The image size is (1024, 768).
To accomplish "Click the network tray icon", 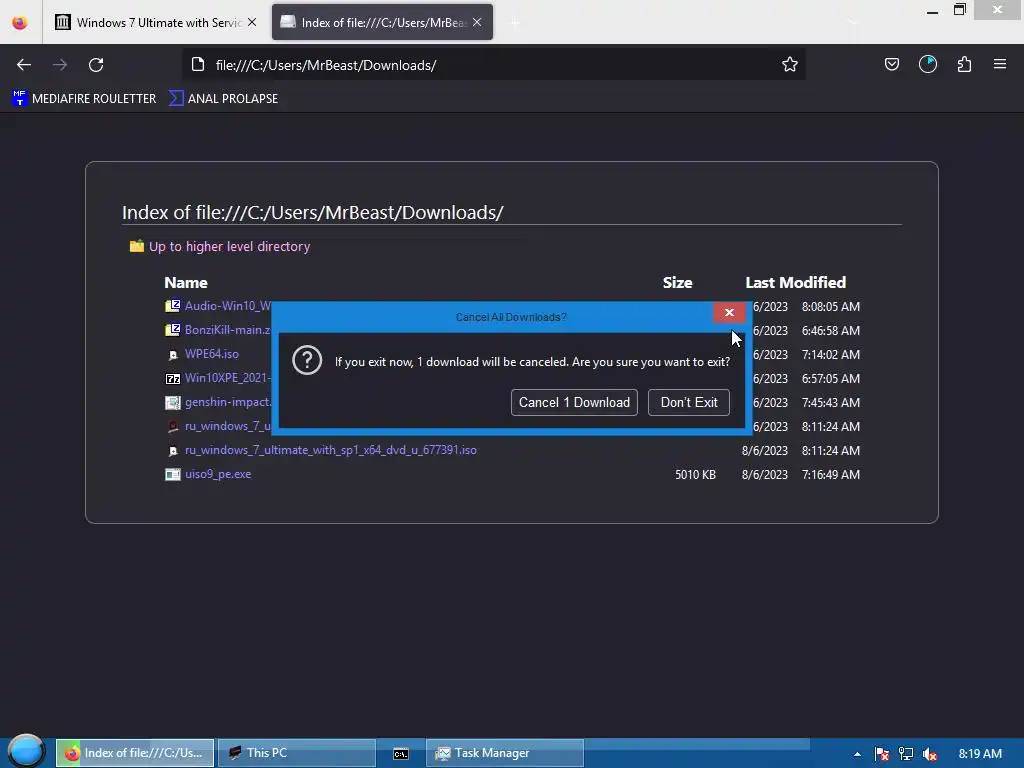I will [906, 754].
